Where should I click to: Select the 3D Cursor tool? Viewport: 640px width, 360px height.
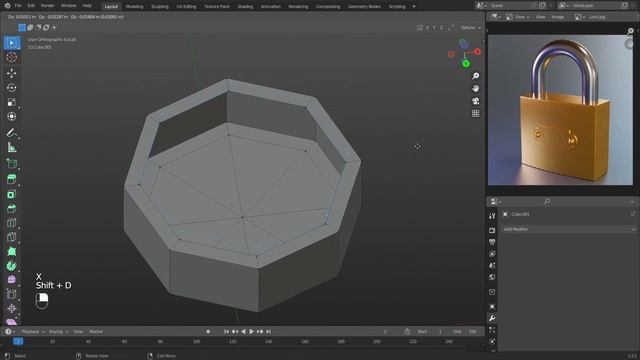12,58
